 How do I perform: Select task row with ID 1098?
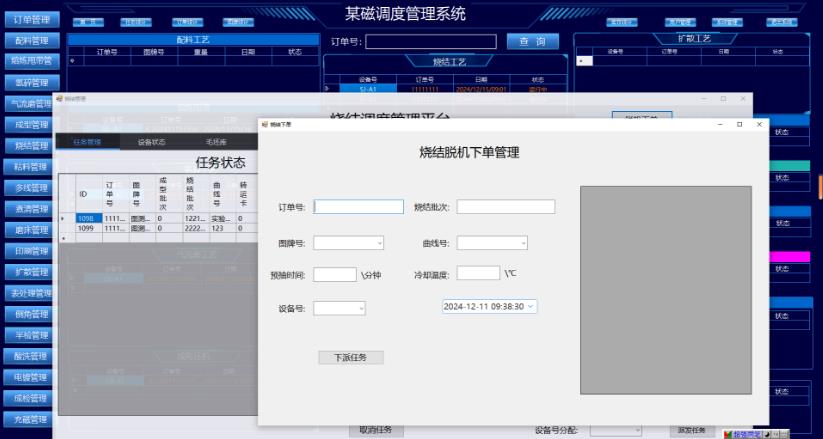click(x=89, y=218)
